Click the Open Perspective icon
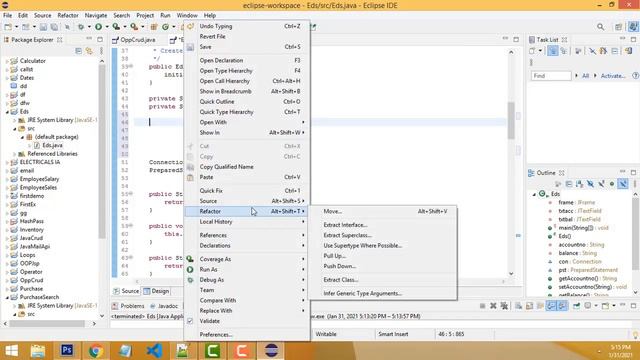640x360 pixels. [619, 27]
